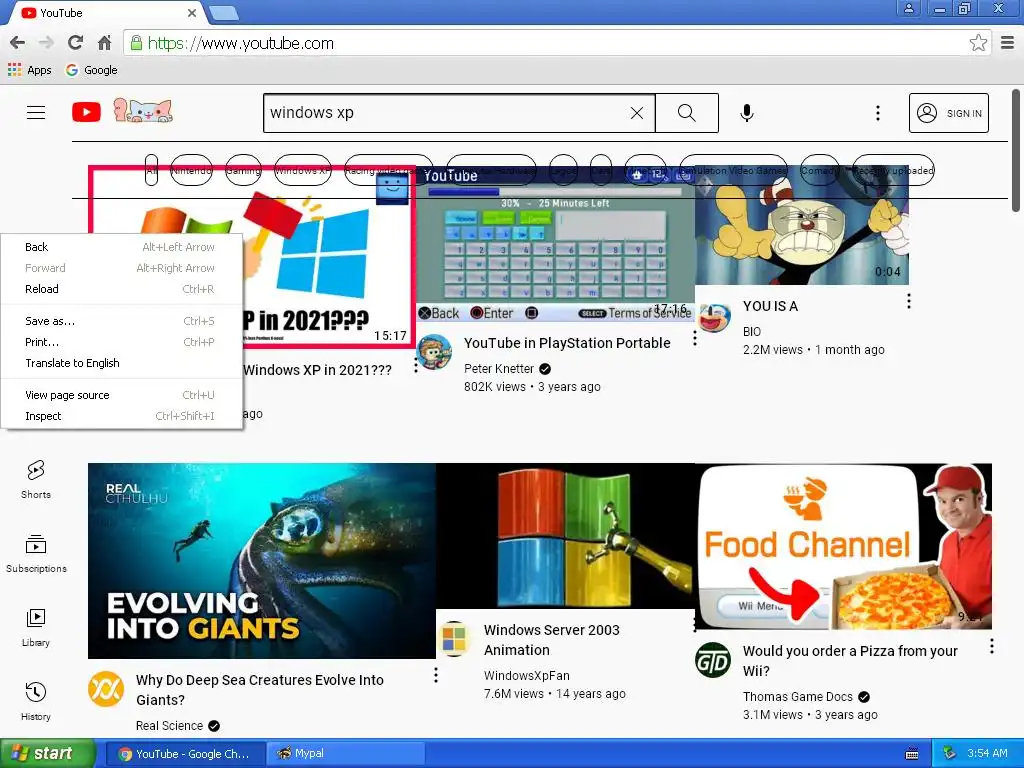This screenshot has width=1024, height=768.
Task: Click the SIGN IN button
Action: pos(949,113)
